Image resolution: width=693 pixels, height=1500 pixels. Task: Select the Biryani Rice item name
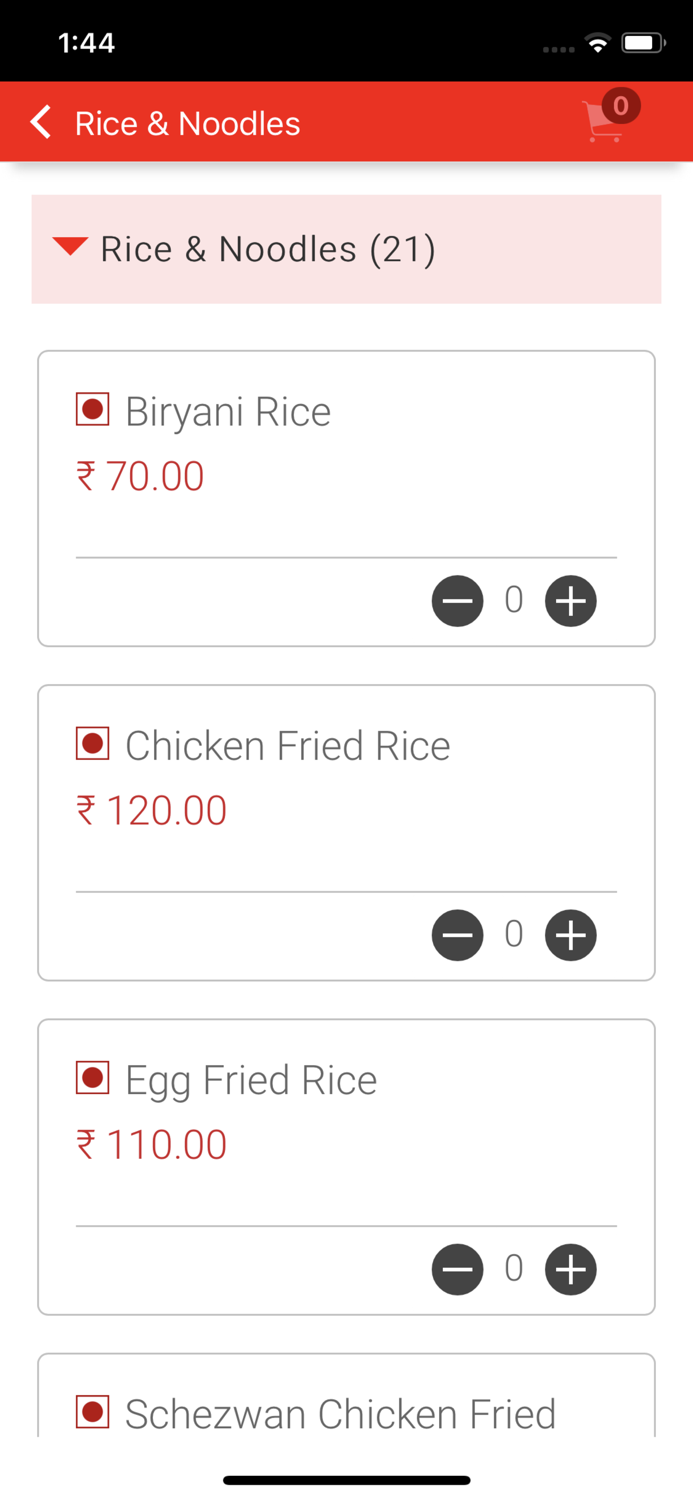227,411
